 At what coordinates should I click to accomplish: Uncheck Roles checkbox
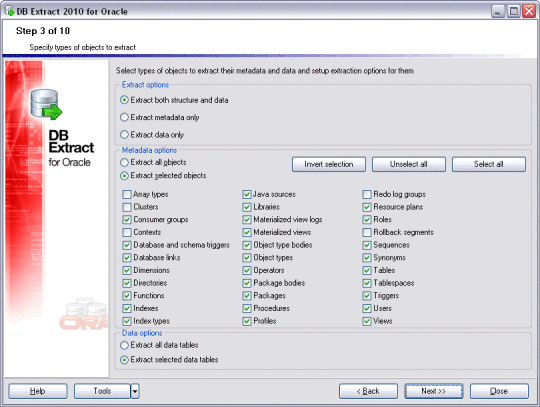367,220
